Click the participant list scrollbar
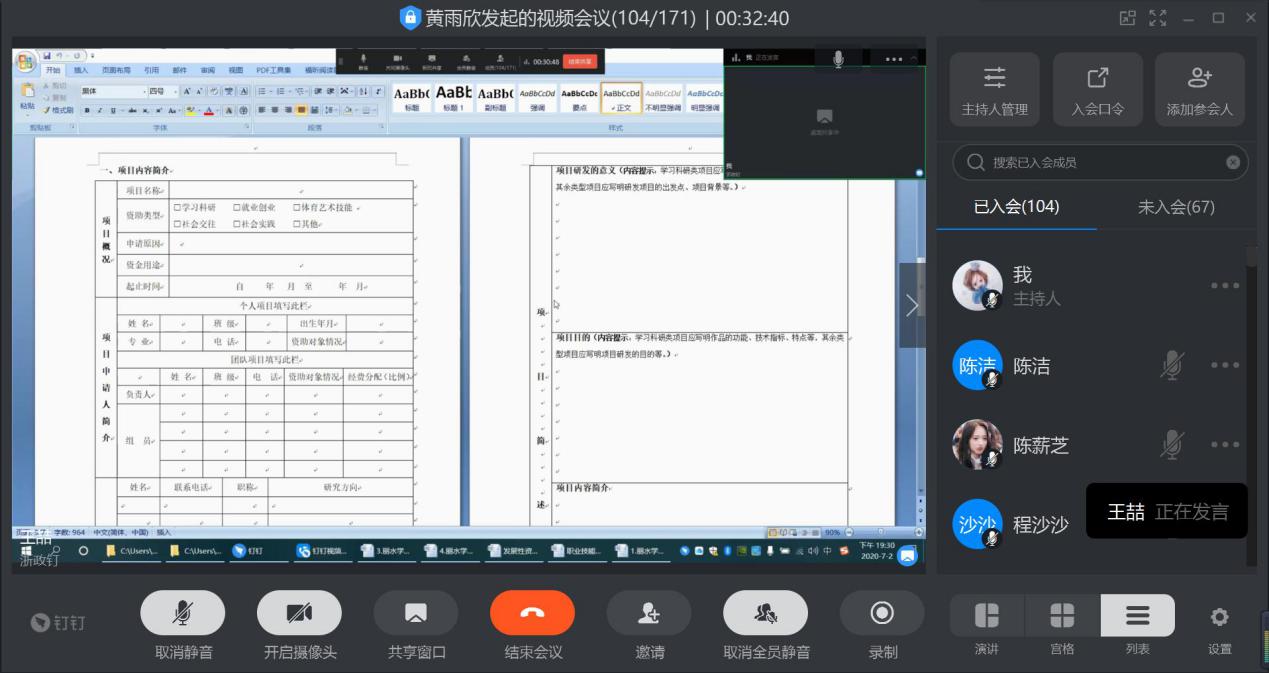This screenshot has height=673, width=1269. click(1252, 400)
